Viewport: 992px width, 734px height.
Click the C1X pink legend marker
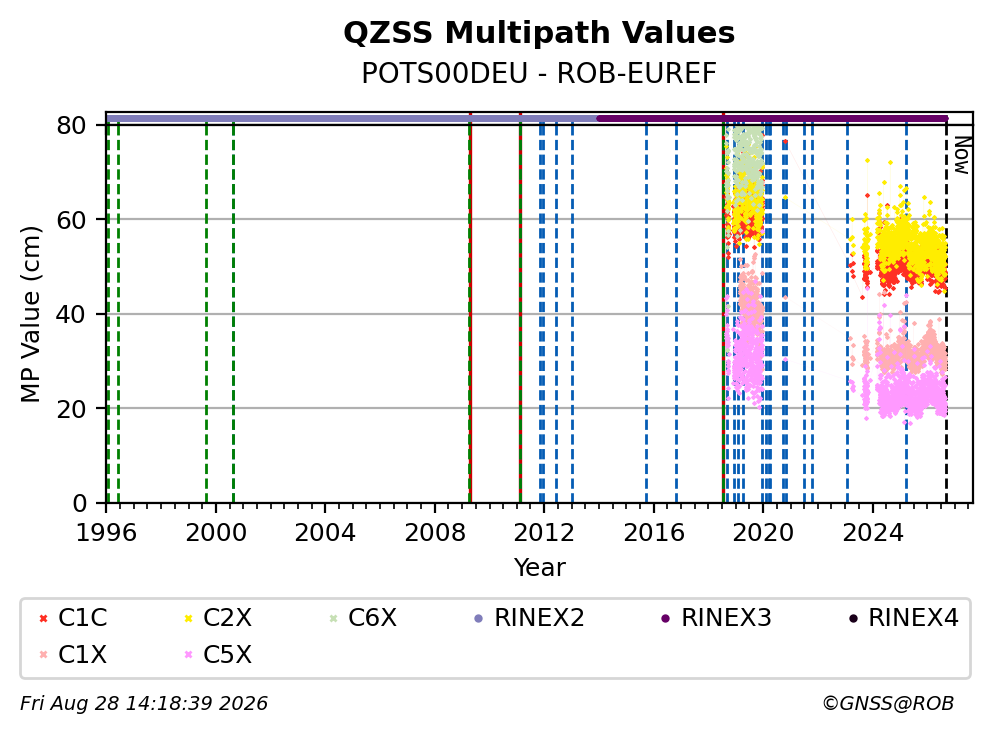tap(43, 655)
